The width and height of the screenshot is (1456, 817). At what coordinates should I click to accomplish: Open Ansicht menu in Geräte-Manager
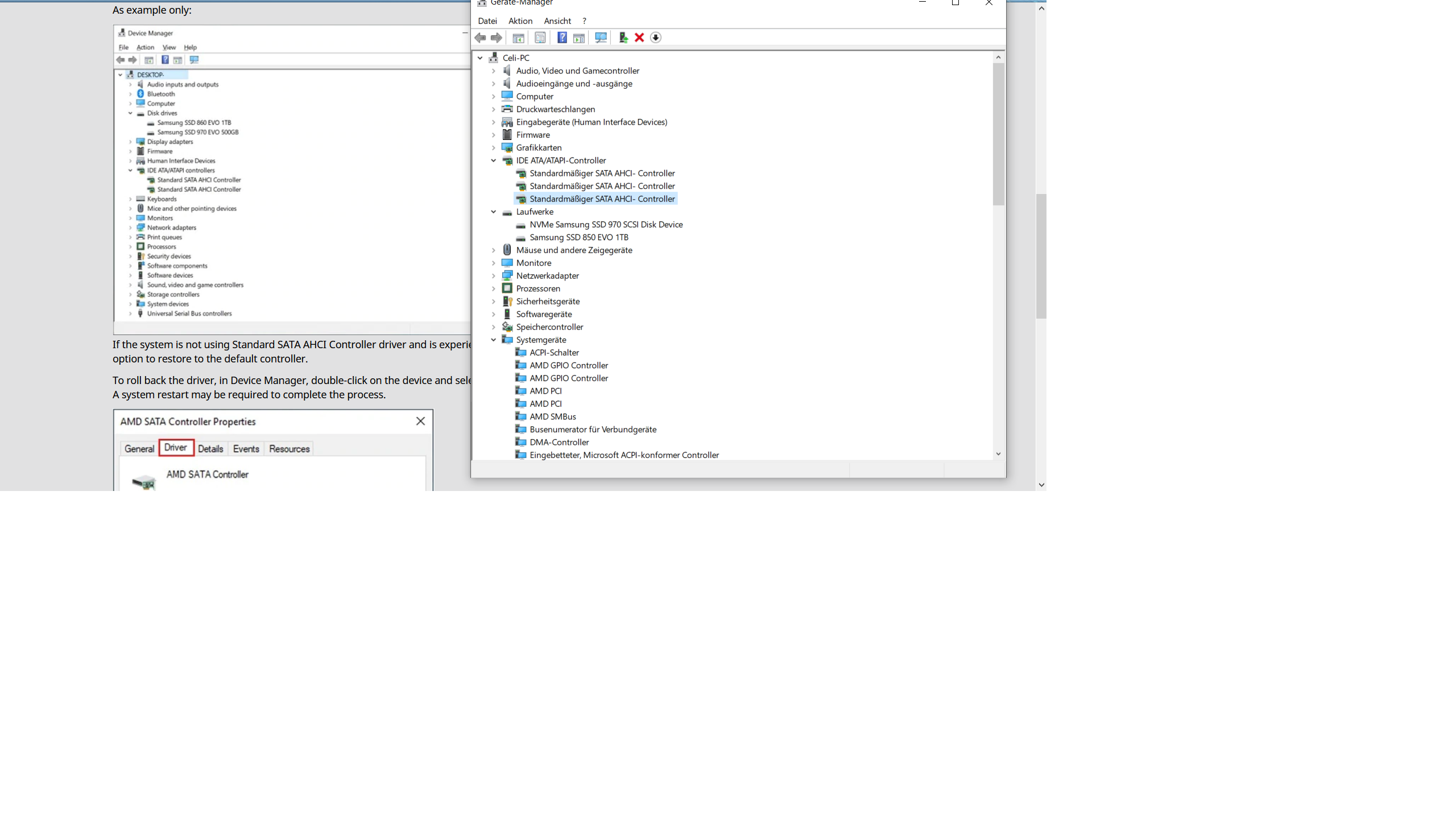[x=557, y=20]
